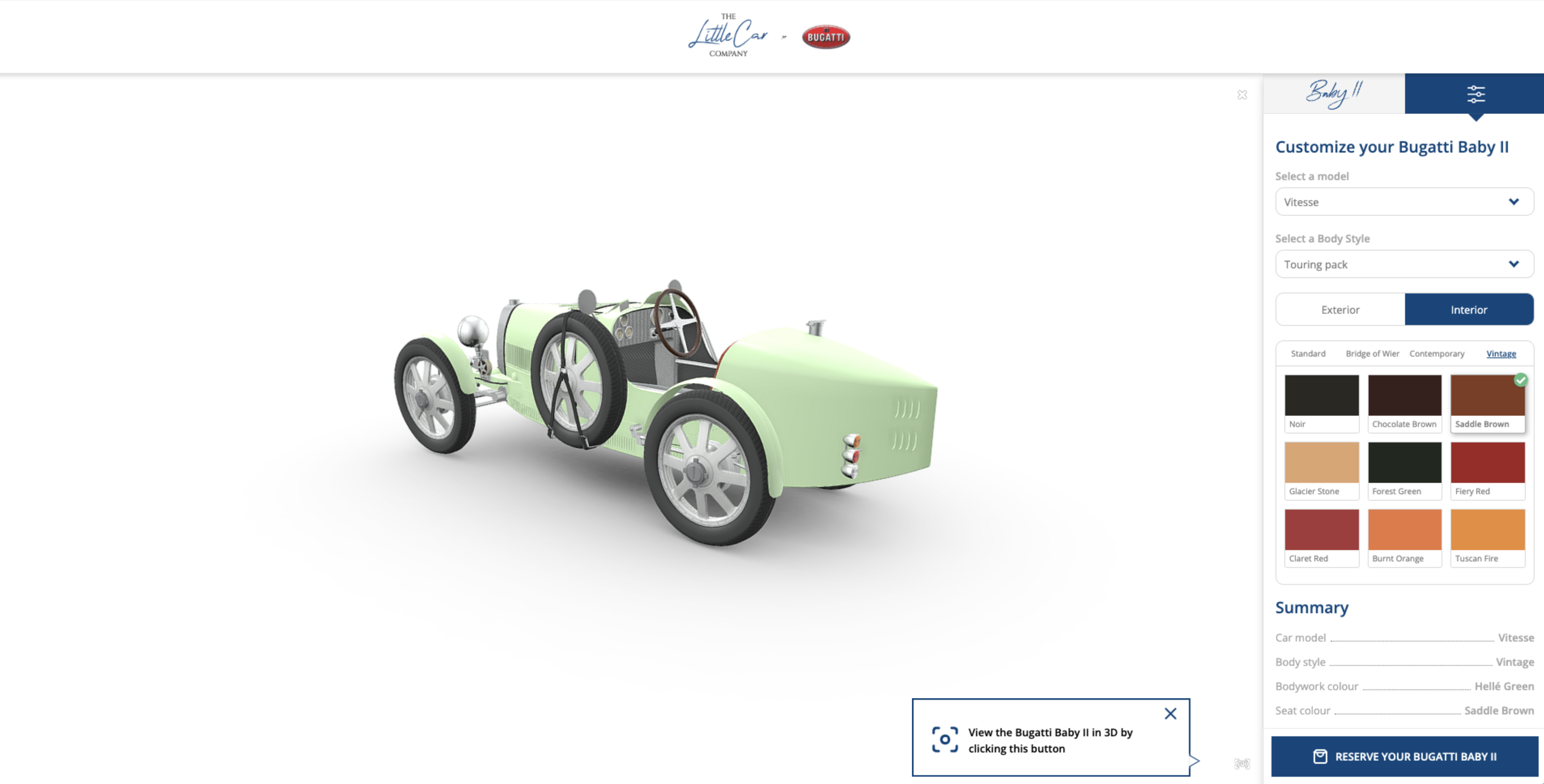Click the Baby II script logo tab
This screenshot has height=784, width=1544.
[1334, 94]
